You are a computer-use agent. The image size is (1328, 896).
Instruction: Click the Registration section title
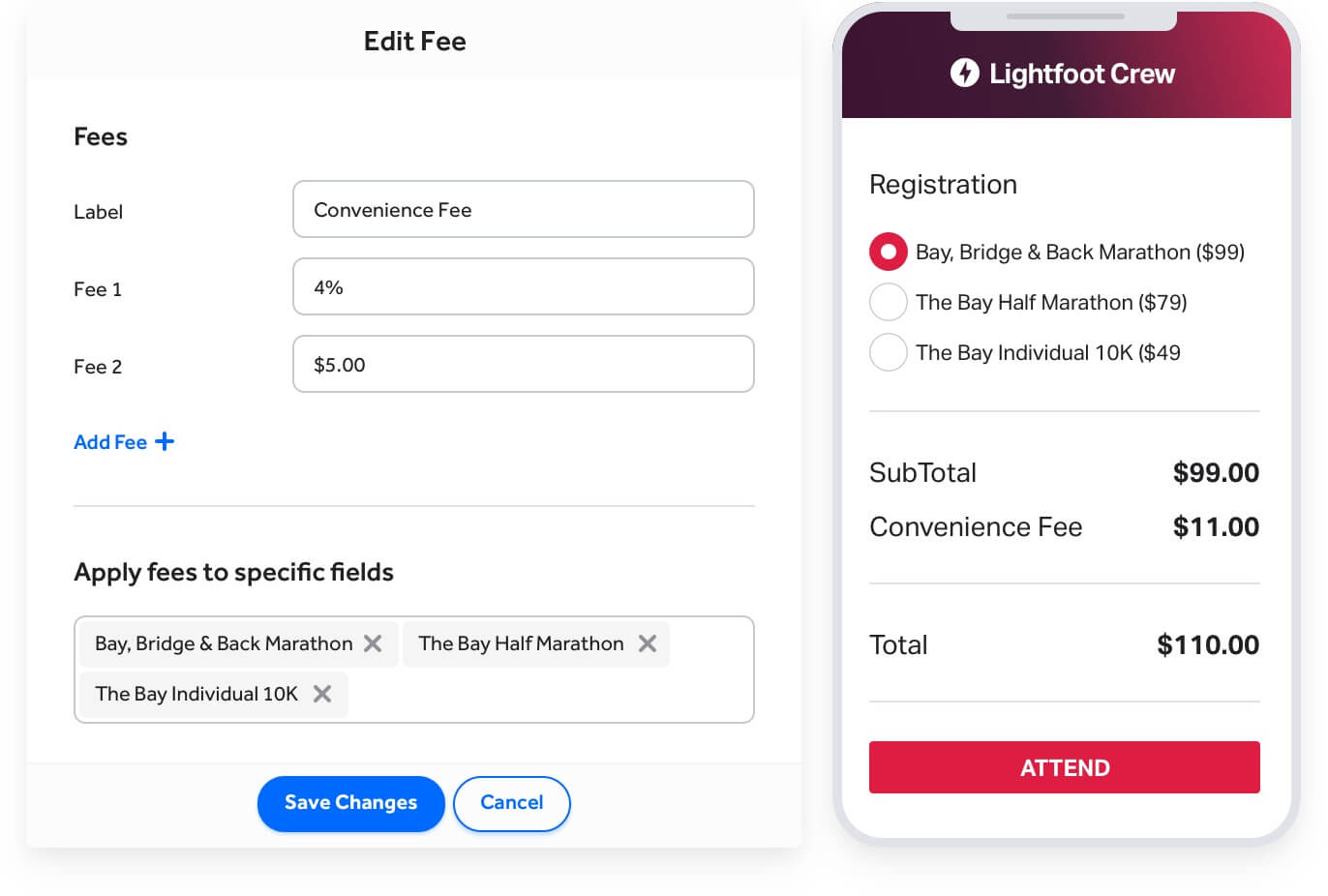[x=943, y=184]
